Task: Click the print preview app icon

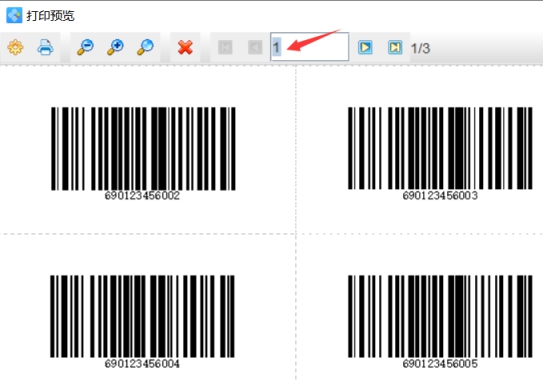Action: point(14,15)
